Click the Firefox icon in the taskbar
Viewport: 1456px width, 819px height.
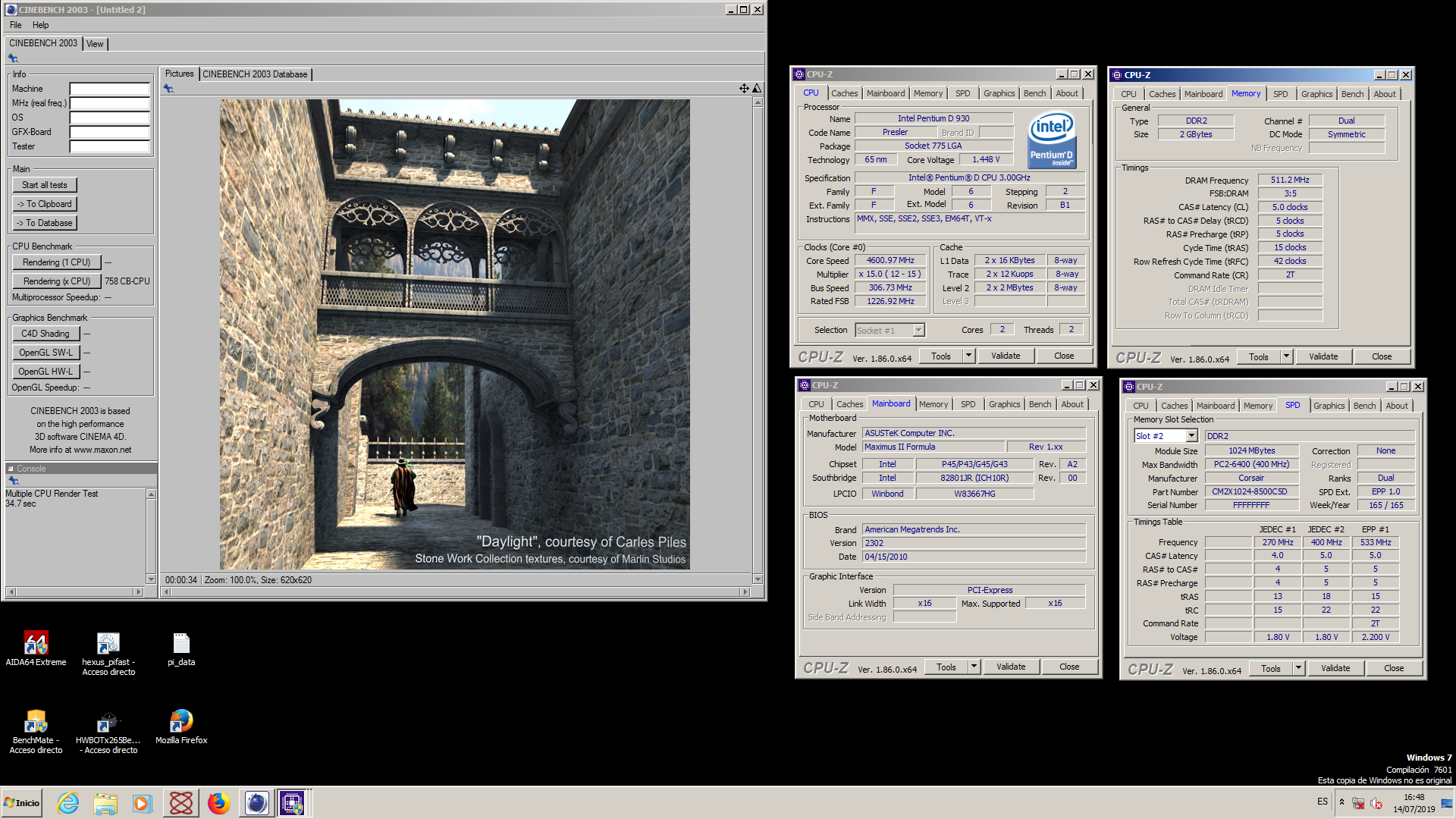coord(219,803)
